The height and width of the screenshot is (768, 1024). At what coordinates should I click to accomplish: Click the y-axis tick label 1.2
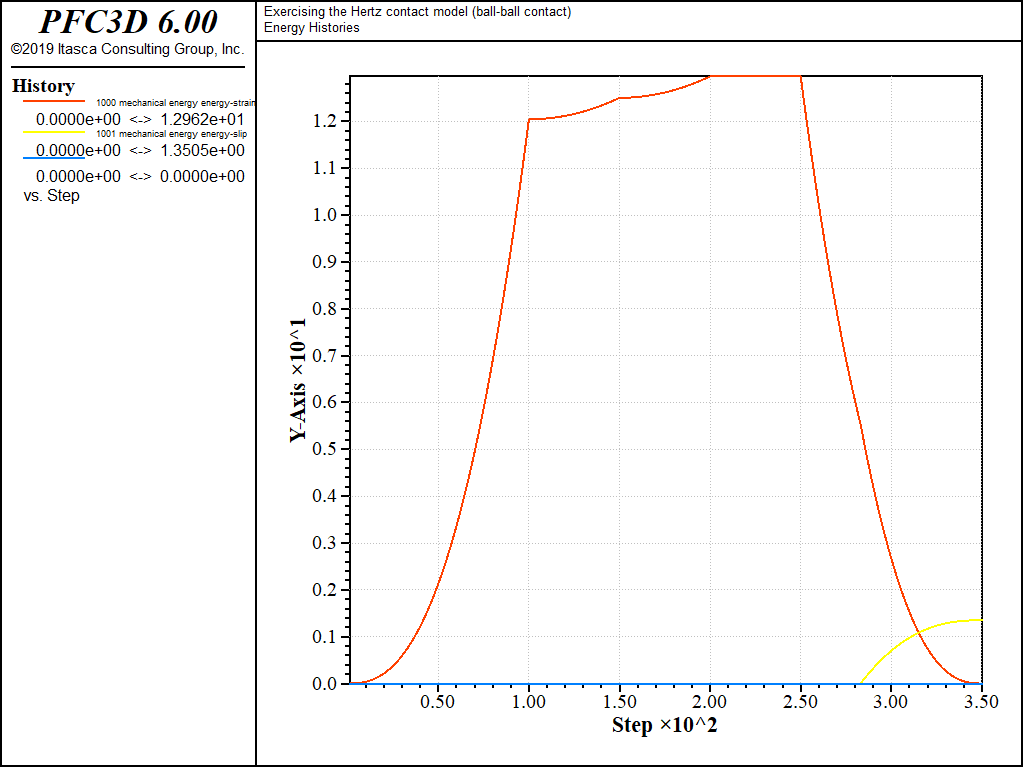325,121
